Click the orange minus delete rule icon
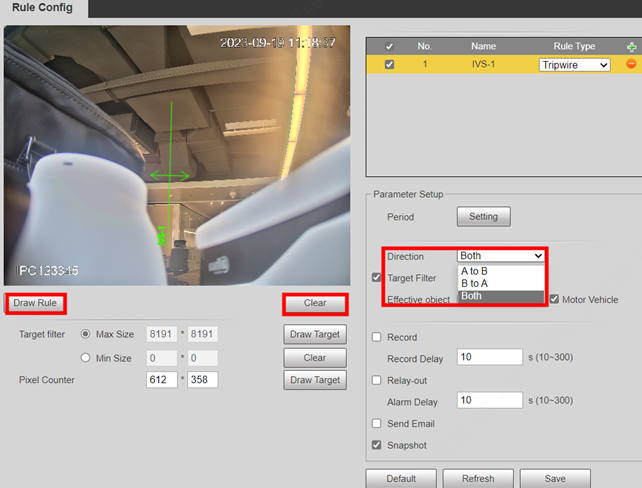The height and width of the screenshot is (488, 642). (631, 64)
